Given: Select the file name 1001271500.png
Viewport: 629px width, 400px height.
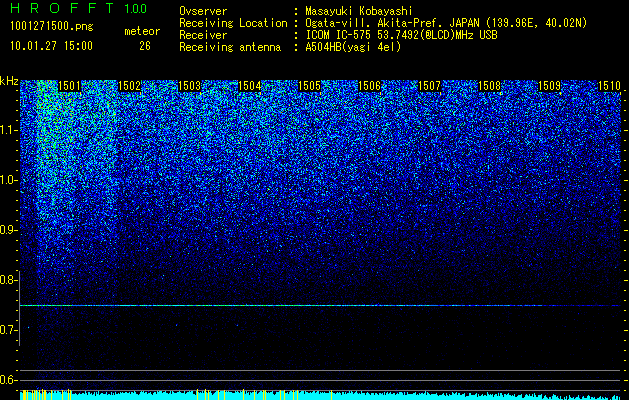Looking at the screenshot, I should click(x=52, y=27).
